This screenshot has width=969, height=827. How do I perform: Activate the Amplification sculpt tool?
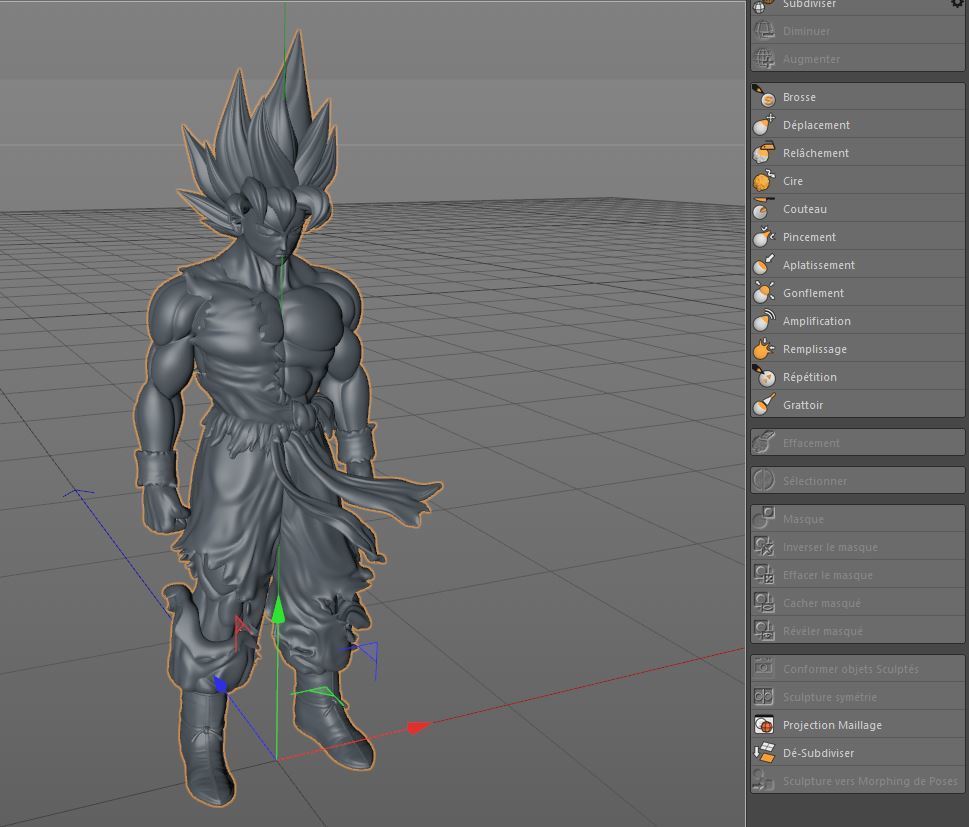tap(857, 321)
